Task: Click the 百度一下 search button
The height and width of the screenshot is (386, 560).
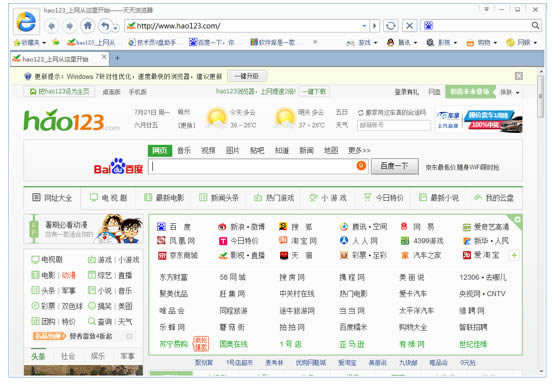Action: coord(395,166)
